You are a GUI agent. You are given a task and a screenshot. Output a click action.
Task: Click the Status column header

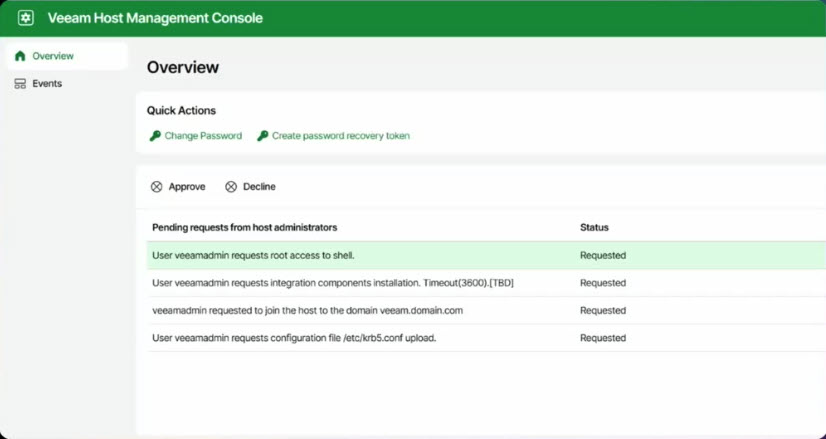(594, 228)
